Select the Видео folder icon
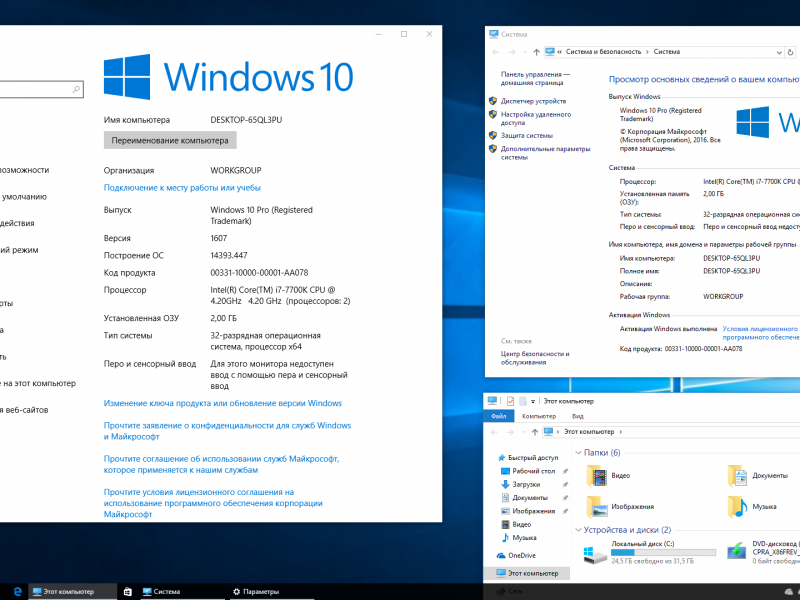 pyautogui.click(x=596, y=476)
